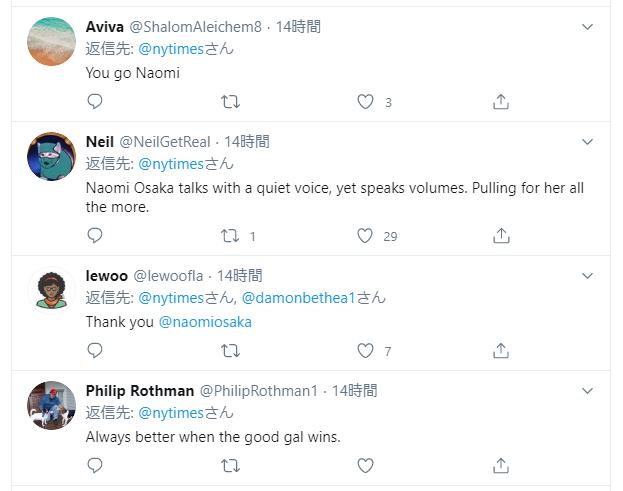Click @nytimes link in Aviva's reply
The height and width of the screenshot is (491, 623).
[x=171, y=49]
